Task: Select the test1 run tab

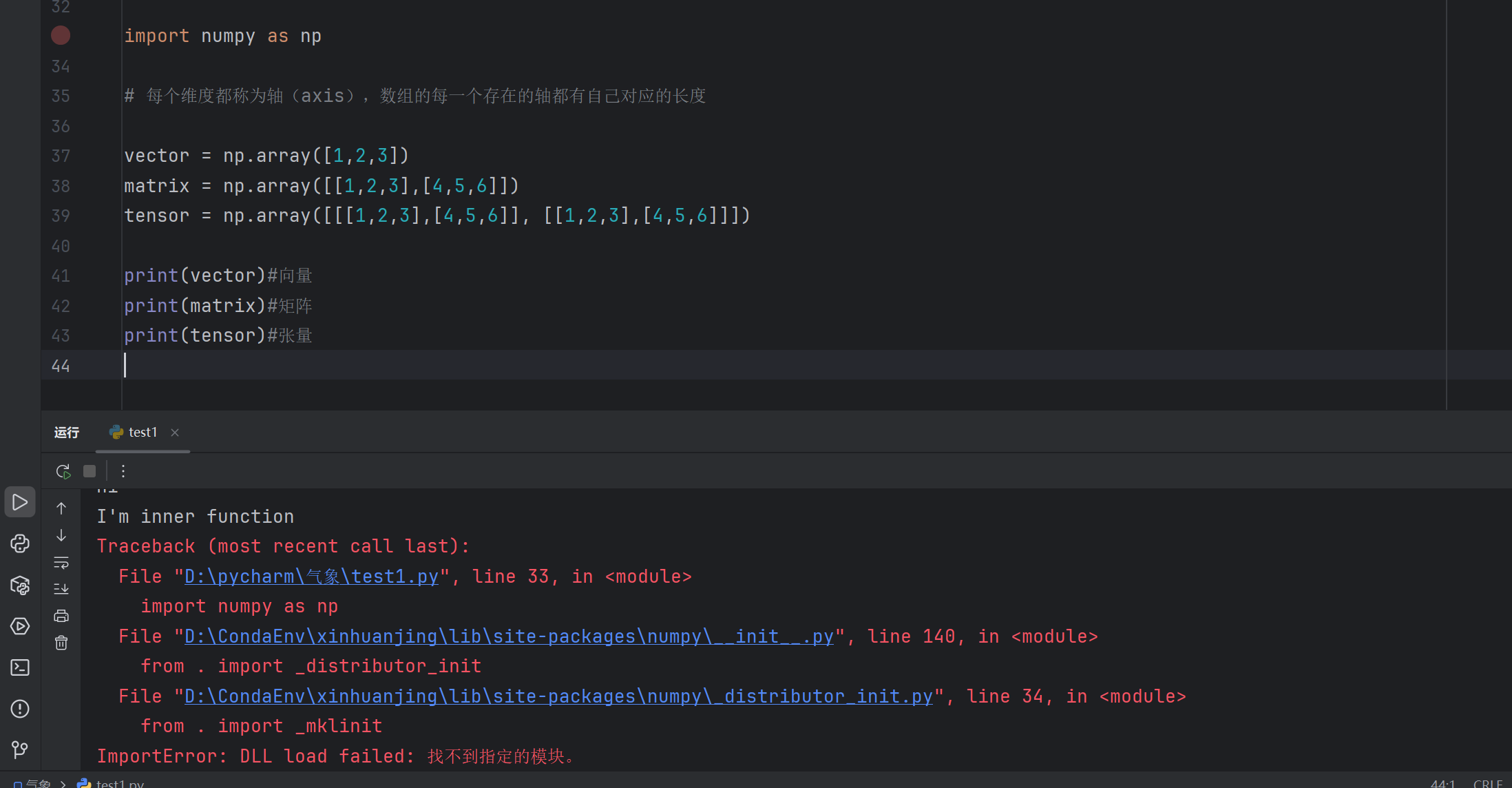Action: click(135, 432)
